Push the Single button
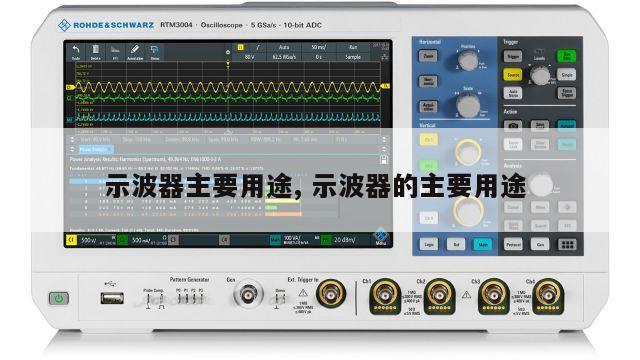Viewport: 640px width, 360px height. pos(567,75)
